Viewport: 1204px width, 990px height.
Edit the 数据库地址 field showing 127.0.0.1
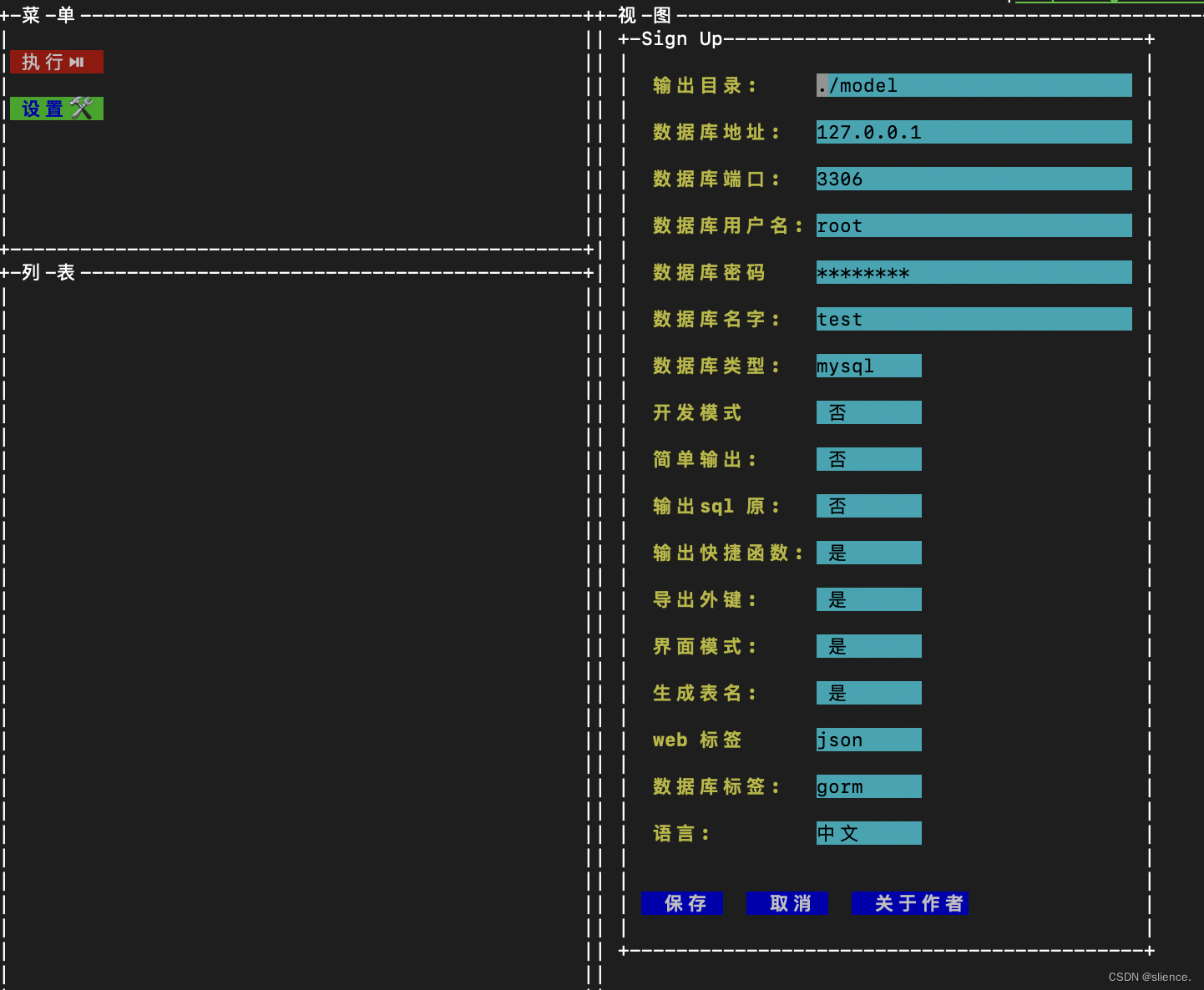point(974,132)
